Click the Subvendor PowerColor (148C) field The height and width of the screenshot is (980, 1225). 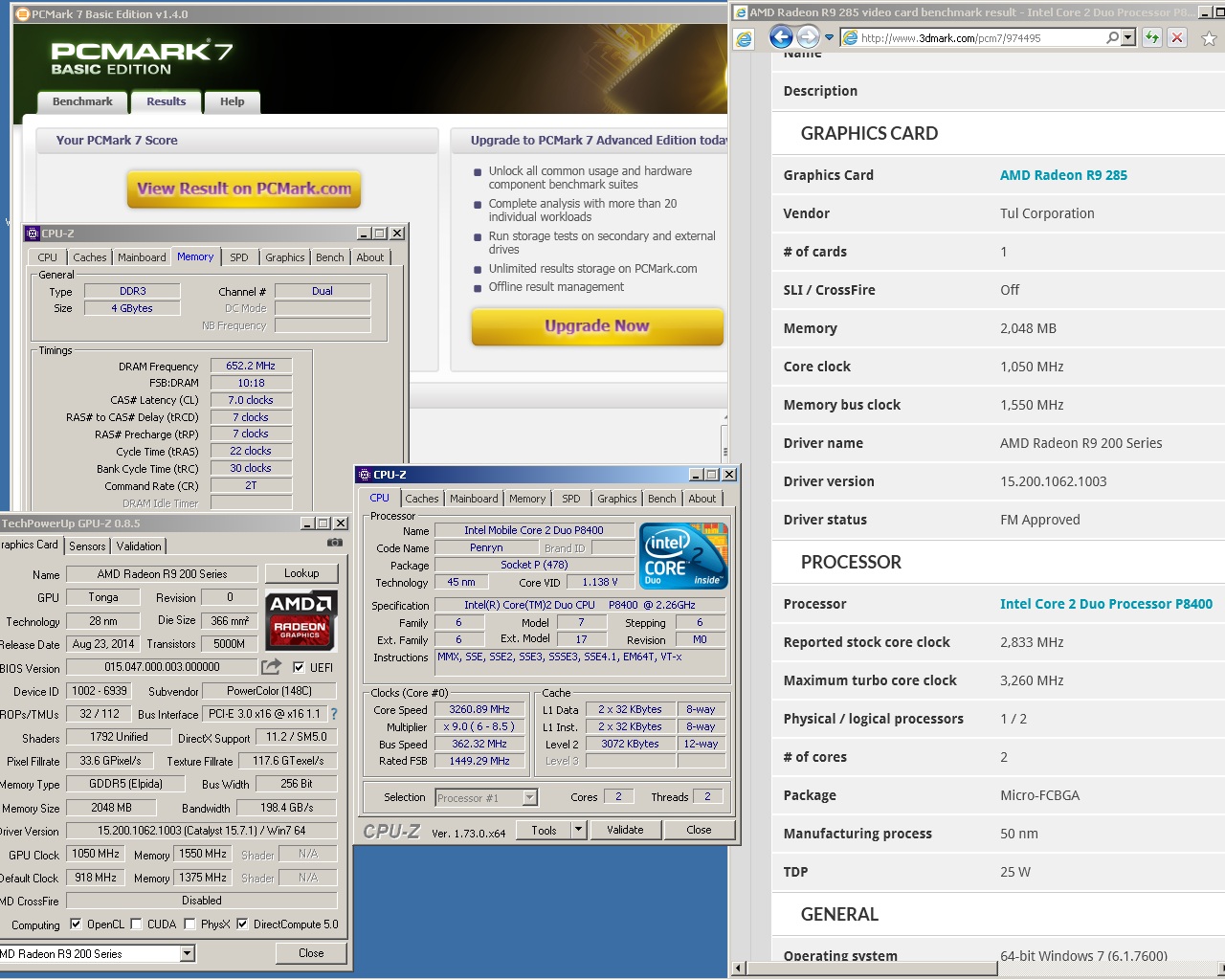click(x=270, y=691)
